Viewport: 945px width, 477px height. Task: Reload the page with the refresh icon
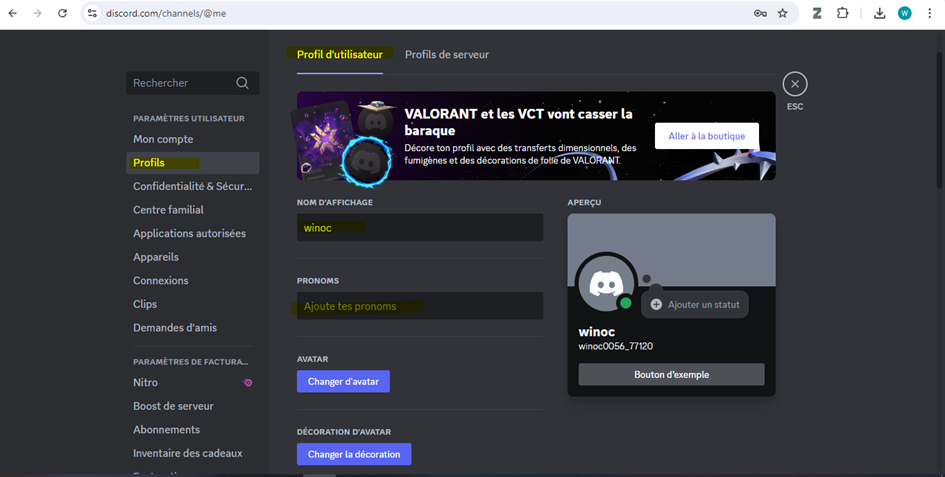62,13
